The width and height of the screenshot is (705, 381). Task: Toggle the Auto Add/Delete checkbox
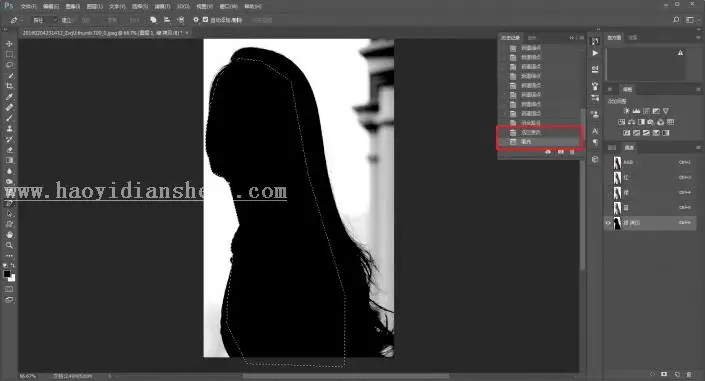[x=205, y=20]
